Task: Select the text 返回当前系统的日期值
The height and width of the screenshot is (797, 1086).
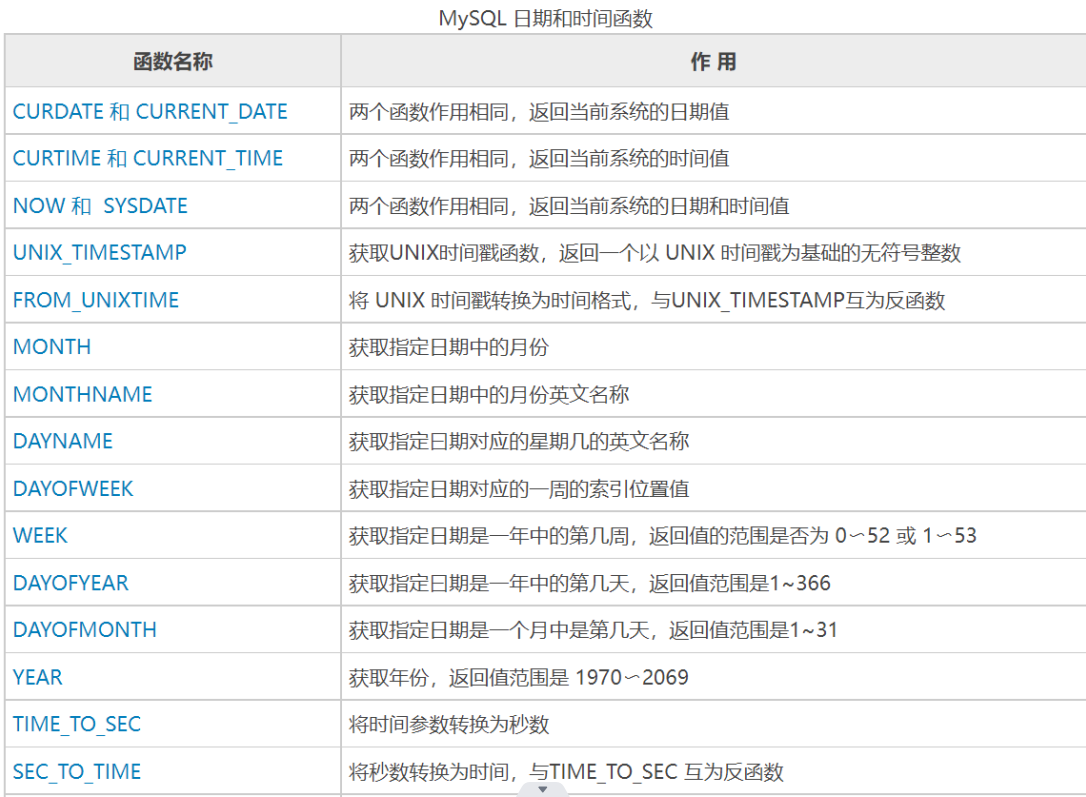Action: tap(629, 111)
